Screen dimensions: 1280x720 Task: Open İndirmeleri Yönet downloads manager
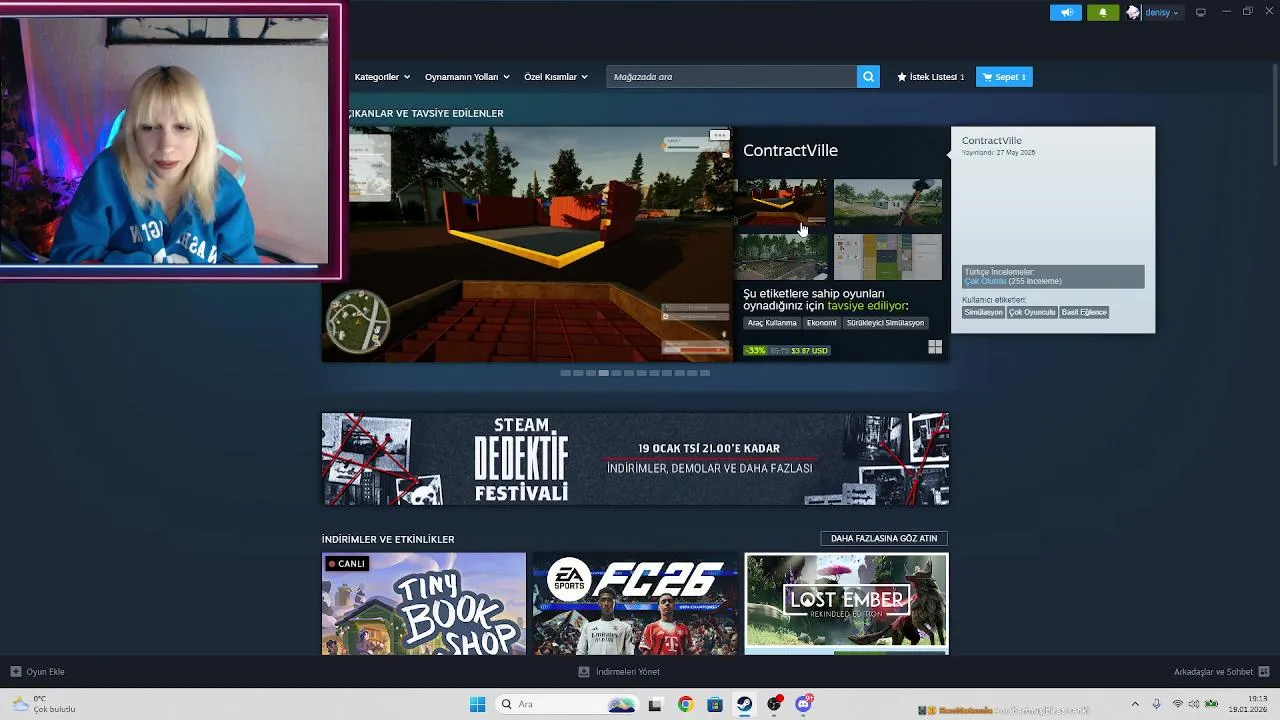[x=619, y=672]
